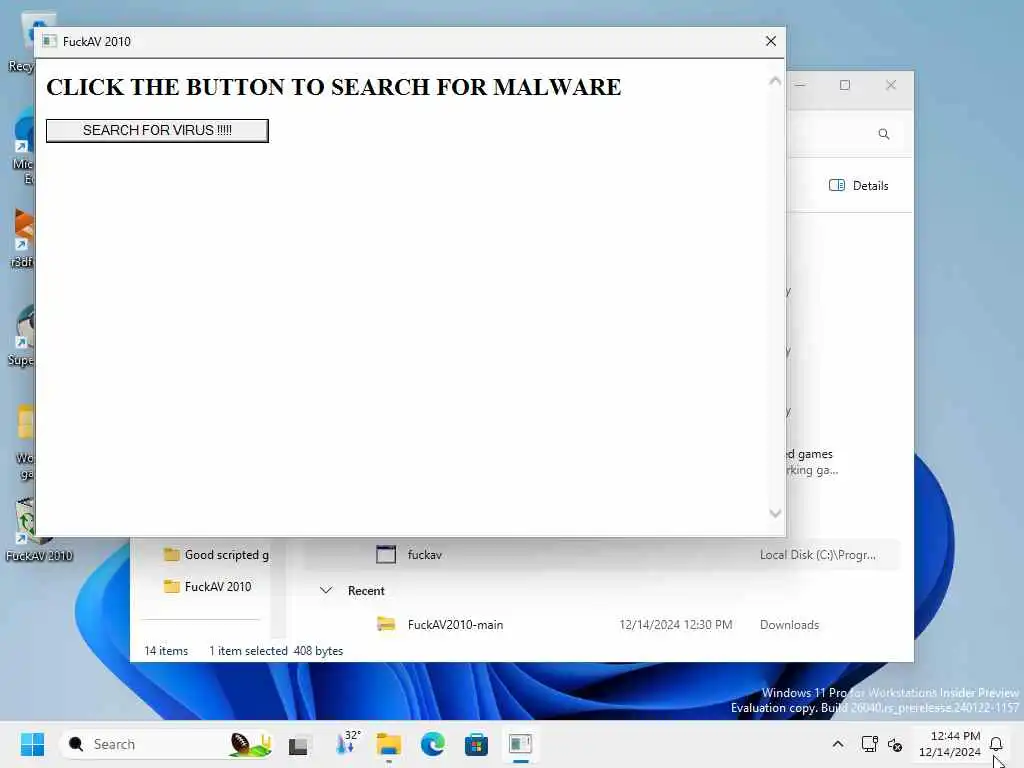Screen dimensions: 1024x768
Task: Click the FuckAV2010-main folder icon
Action: tap(386, 624)
